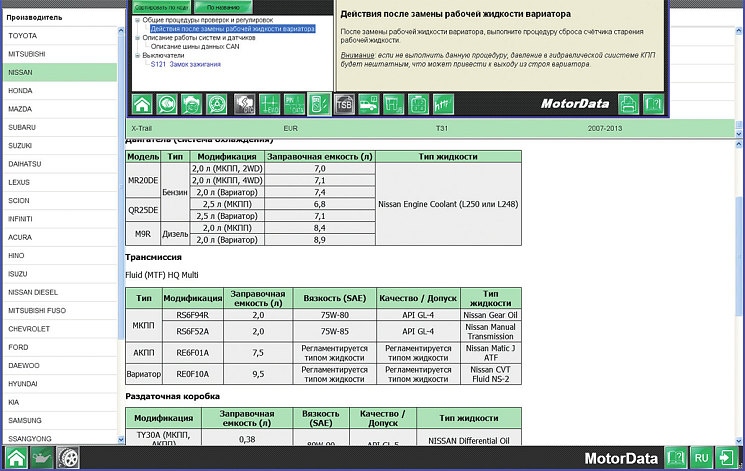Click fluids content scrollbar down arrow
This screenshot has width=745, height=471.
(739, 441)
